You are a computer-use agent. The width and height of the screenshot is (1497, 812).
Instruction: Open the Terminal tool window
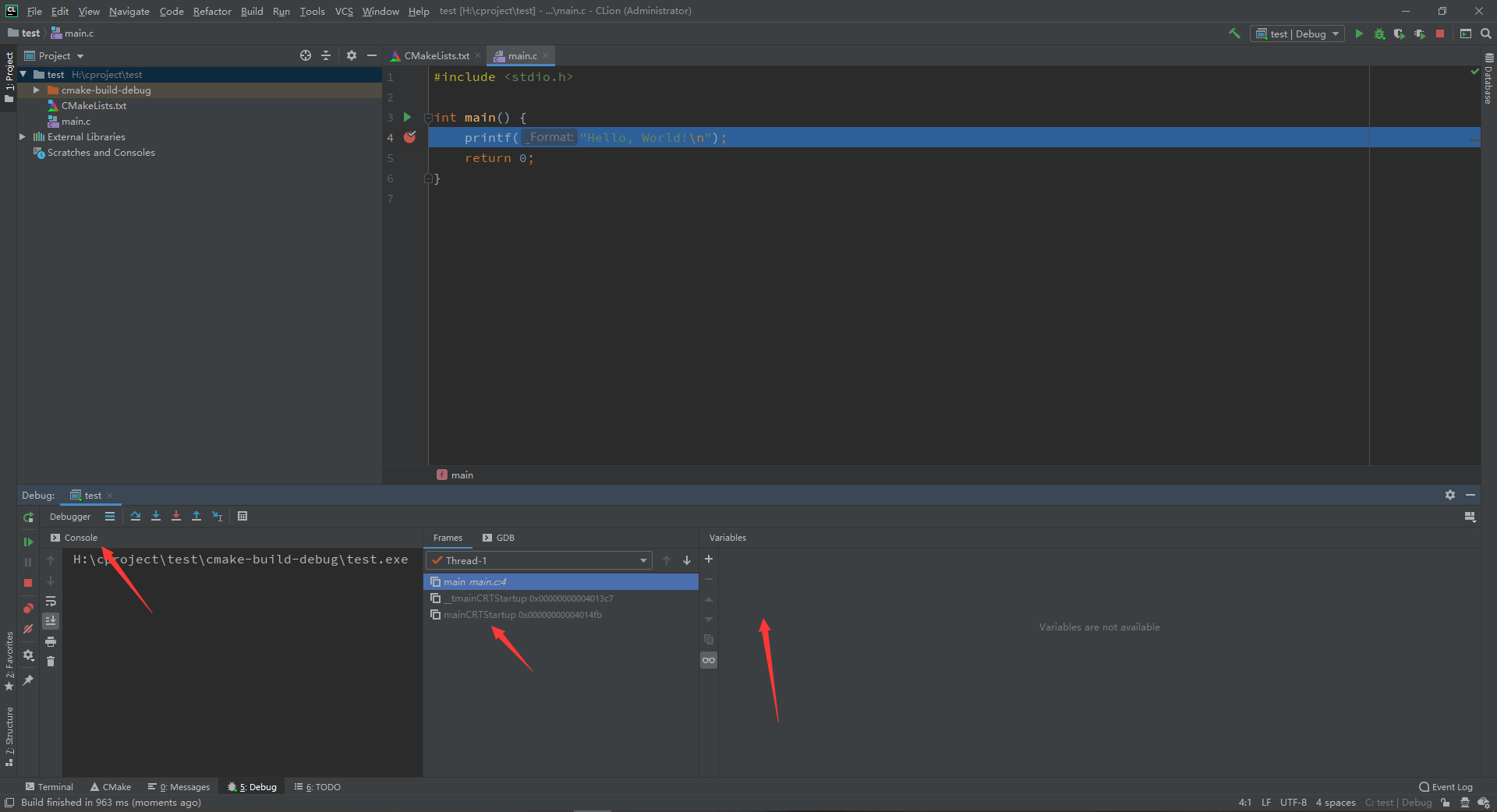click(49, 787)
